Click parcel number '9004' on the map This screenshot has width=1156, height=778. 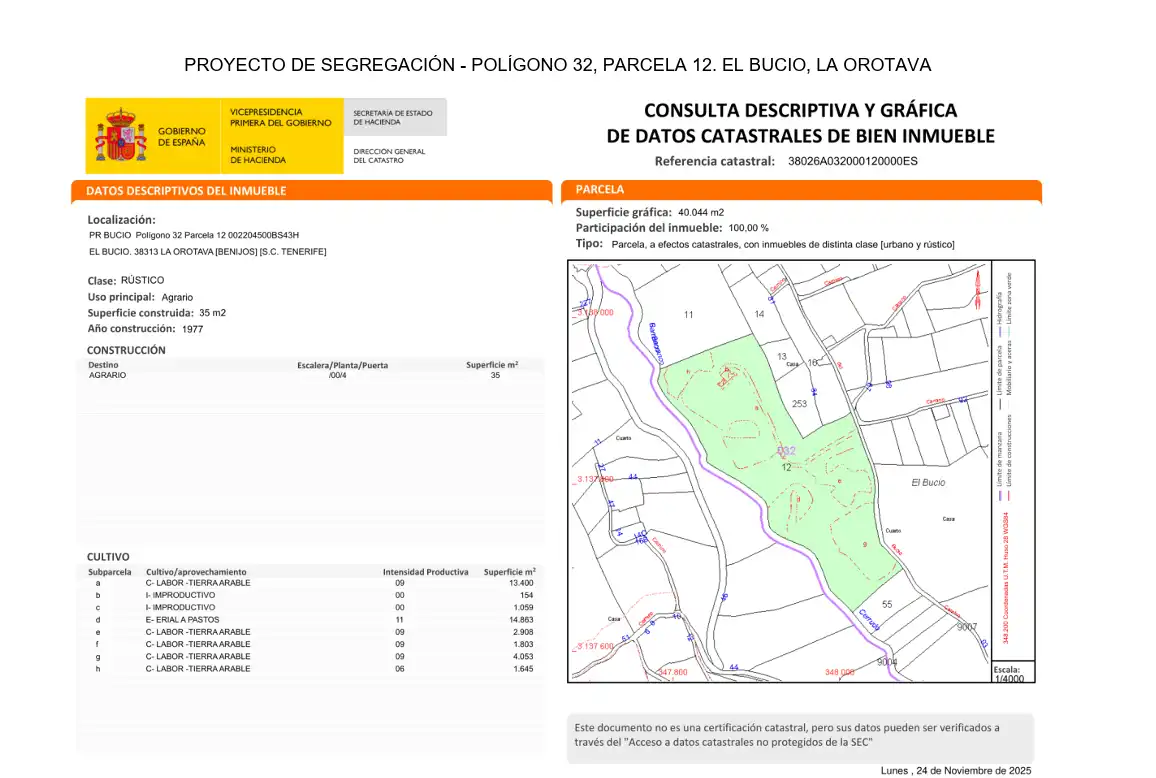887,662
